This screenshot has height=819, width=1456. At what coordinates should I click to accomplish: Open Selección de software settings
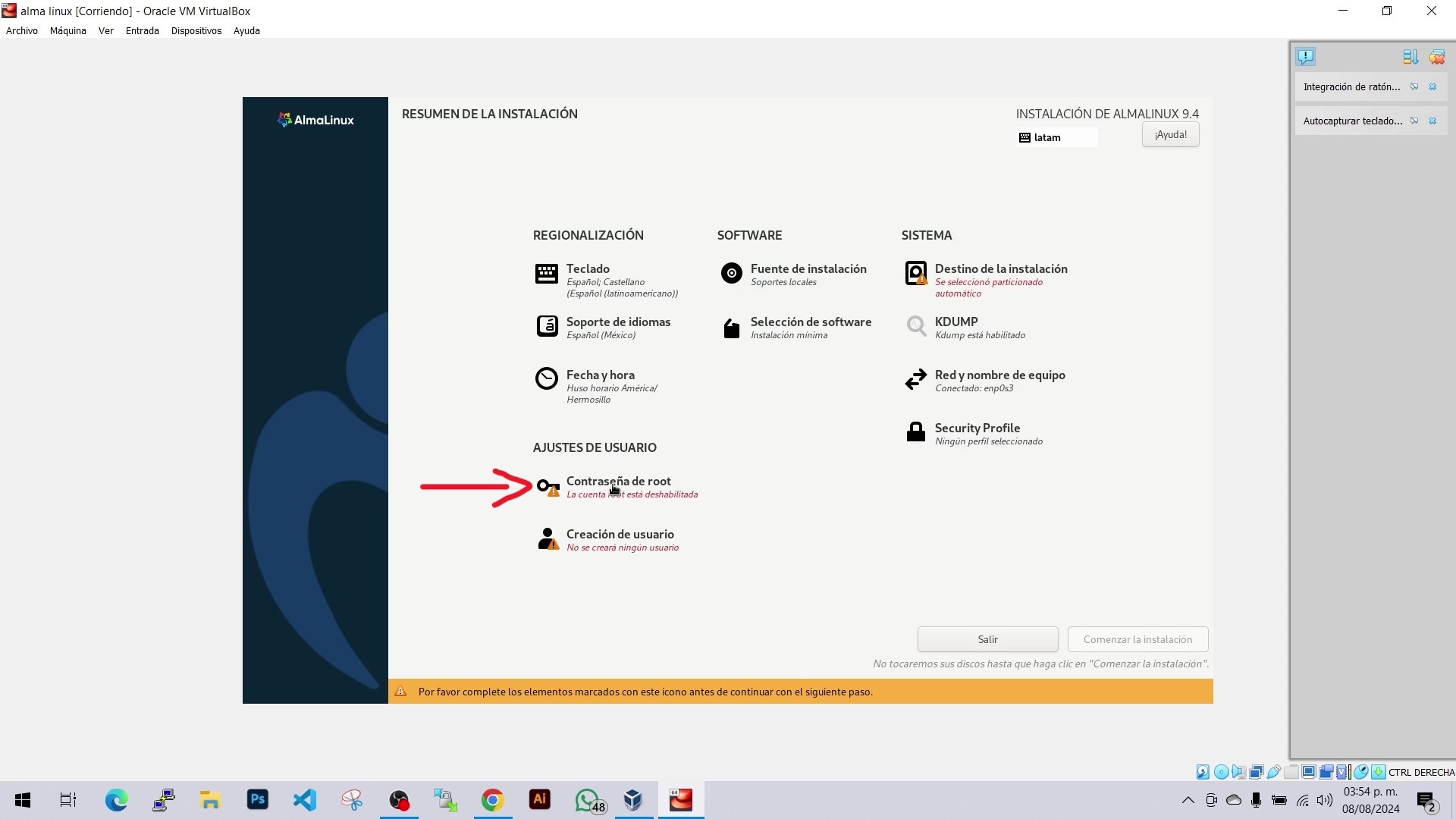pos(795,328)
